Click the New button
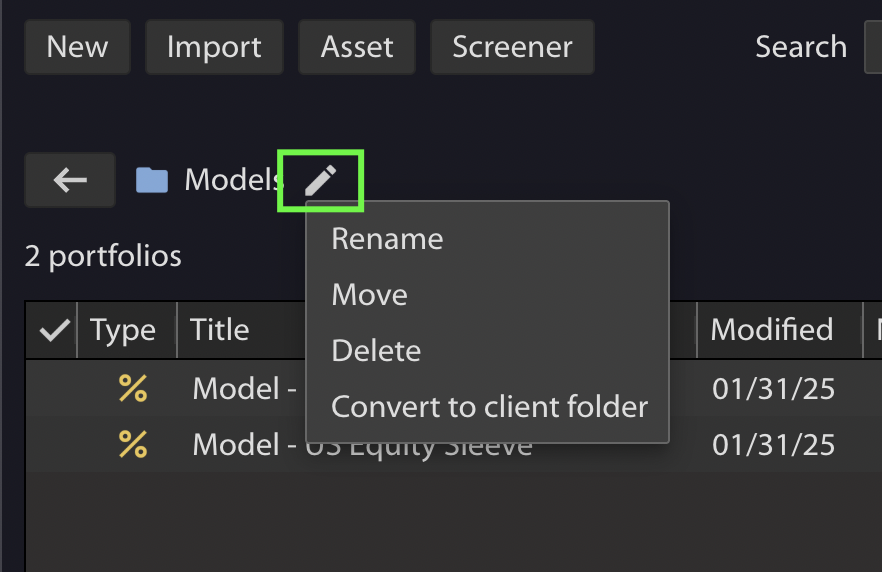The width and height of the screenshot is (882, 572). [78, 47]
